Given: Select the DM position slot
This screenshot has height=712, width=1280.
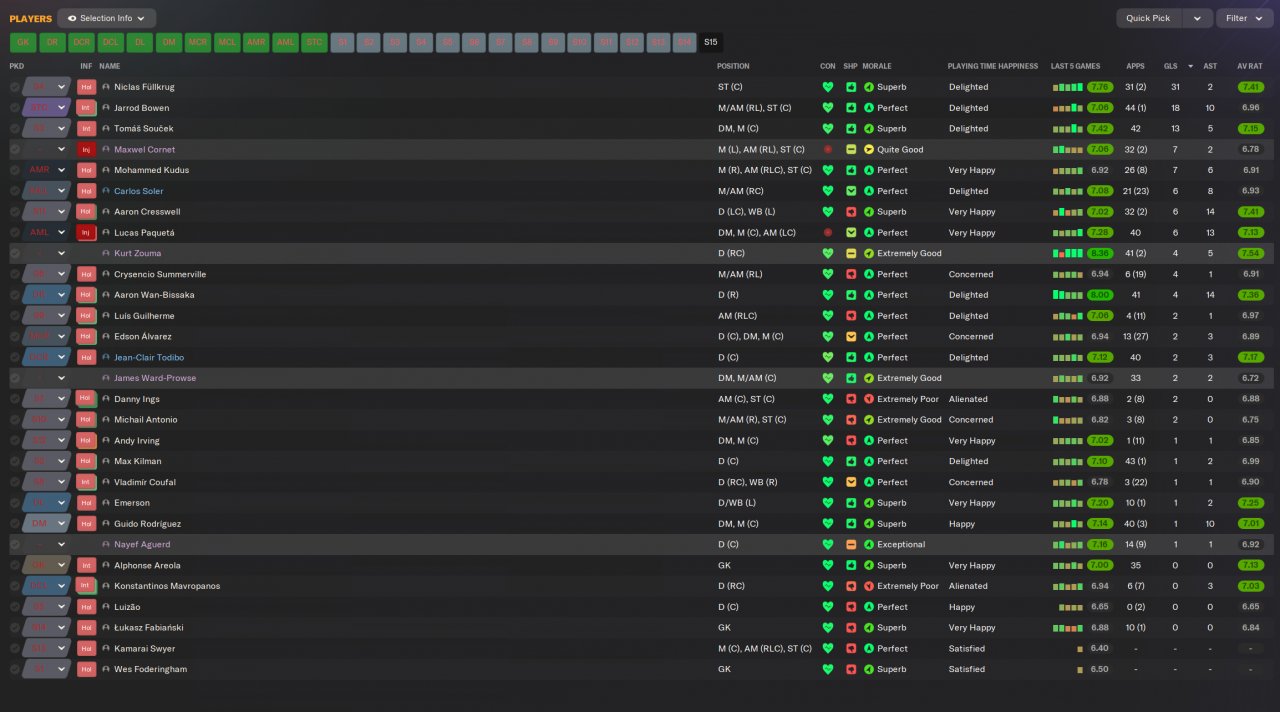Looking at the screenshot, I should 169,43.
